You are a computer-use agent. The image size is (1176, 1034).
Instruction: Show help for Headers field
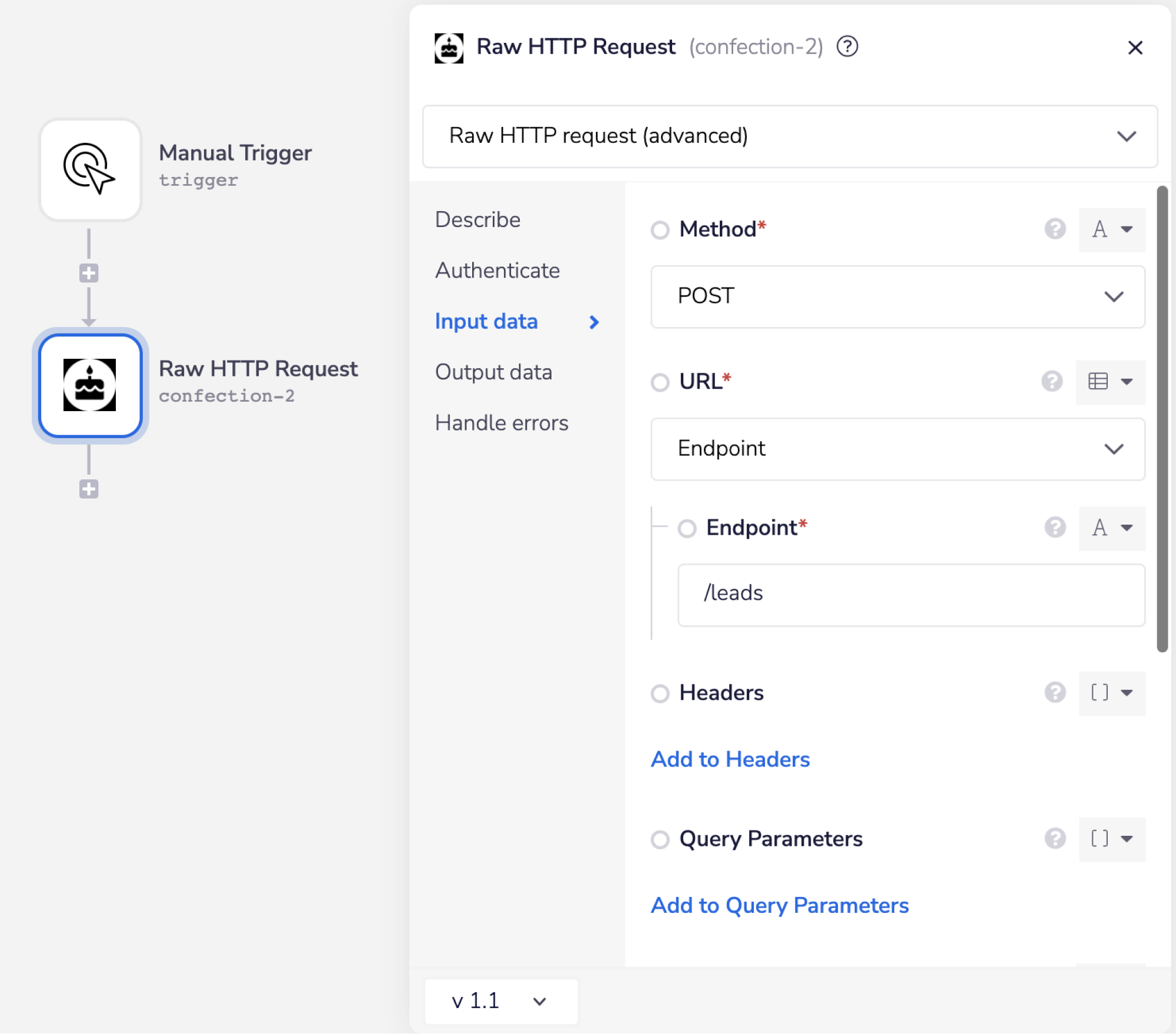click(x=1055, y=692)
